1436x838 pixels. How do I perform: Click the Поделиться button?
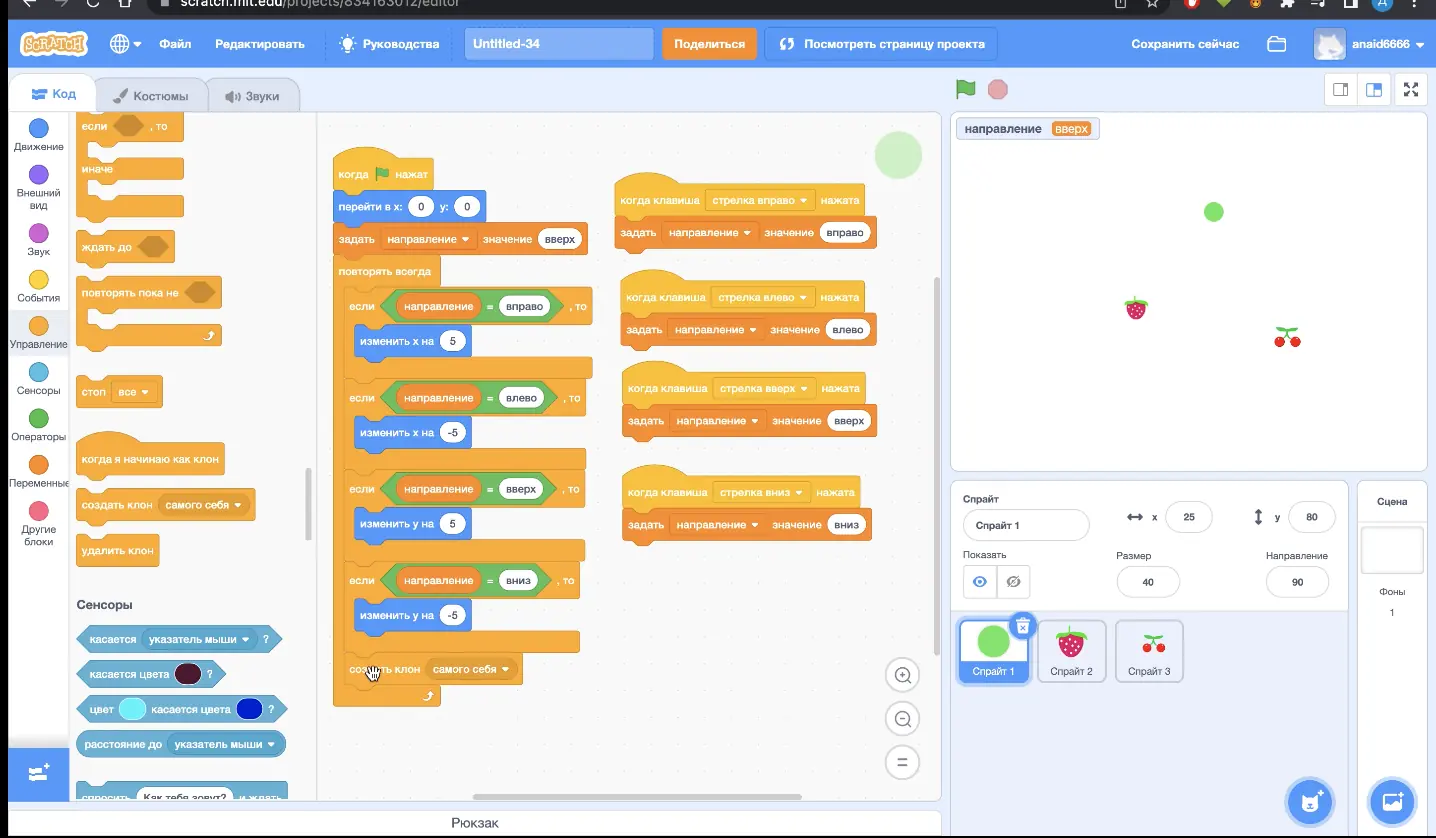click(x=710, y=44)
